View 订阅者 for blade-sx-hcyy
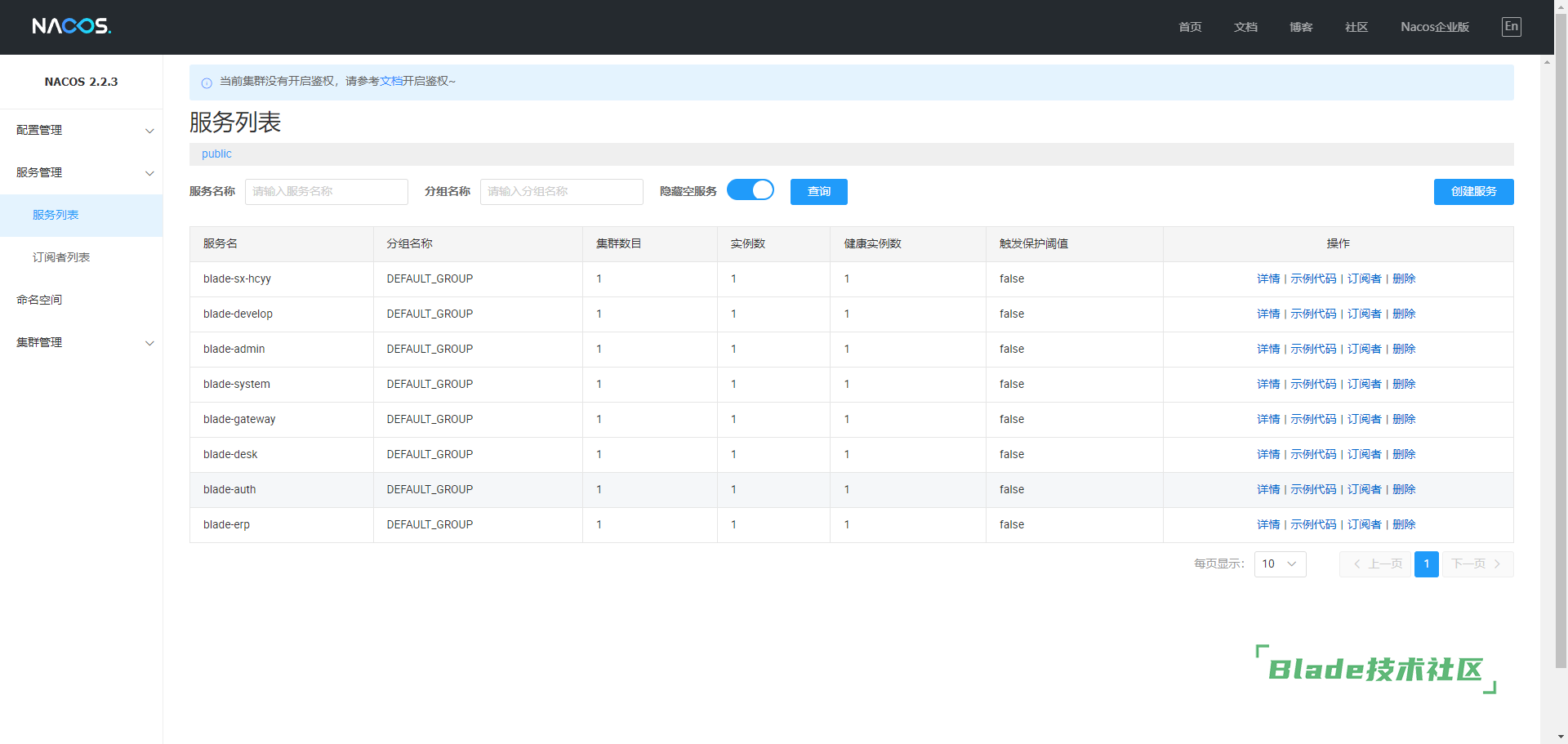 coord(1364,279)
